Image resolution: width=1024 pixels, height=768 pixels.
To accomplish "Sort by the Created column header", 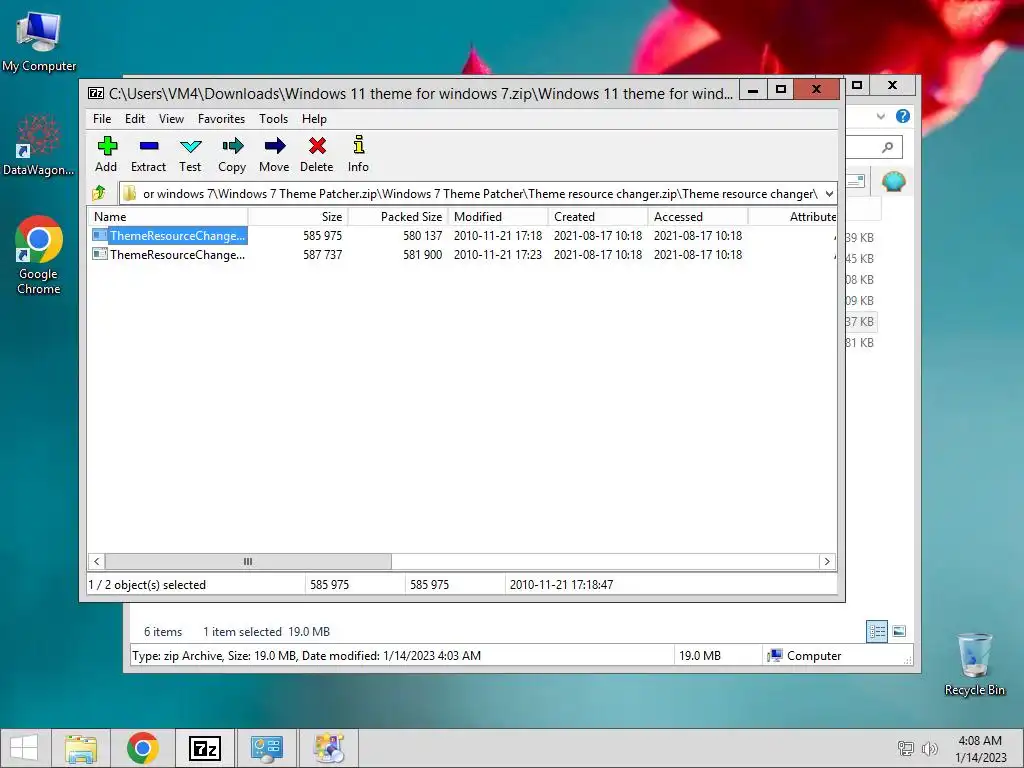I will point(598,217).
